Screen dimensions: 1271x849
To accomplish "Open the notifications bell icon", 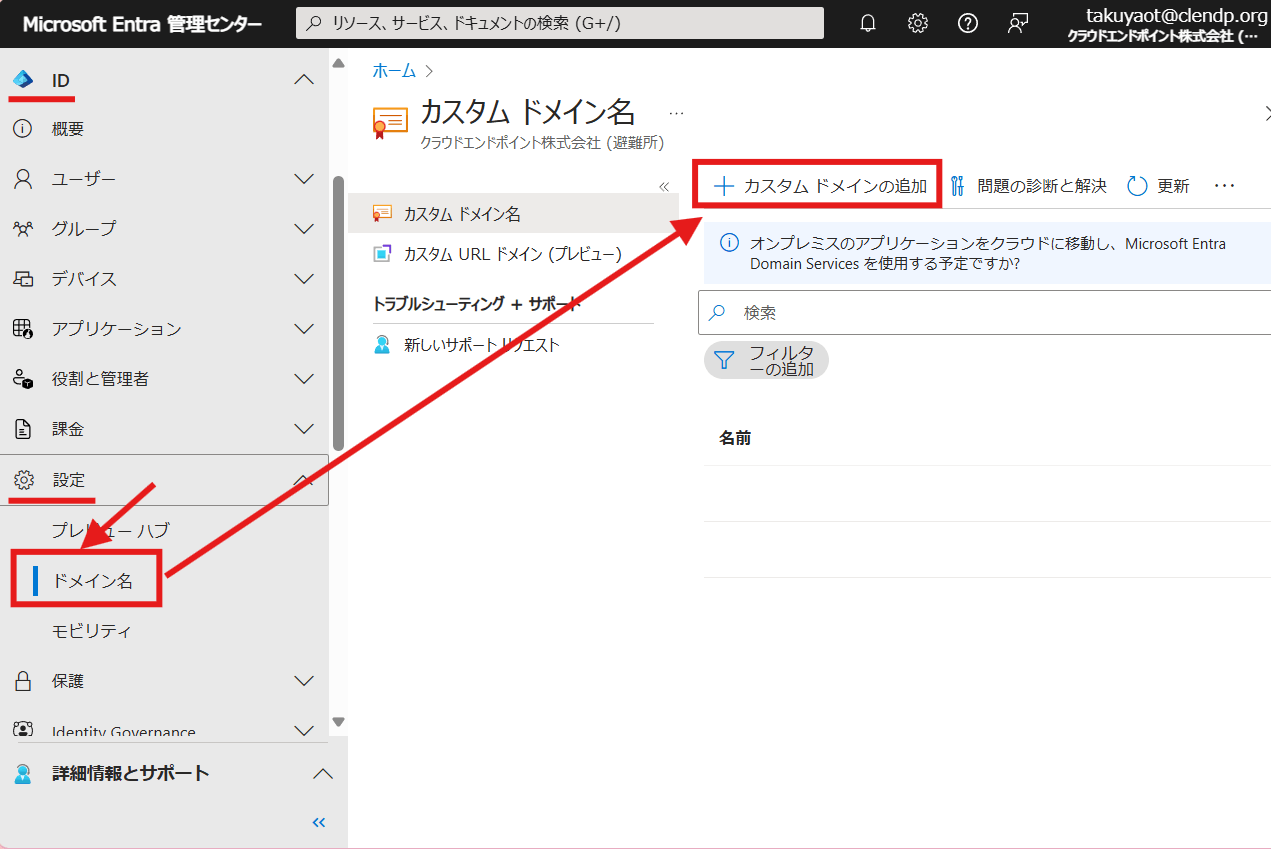I will pos(868,23).
